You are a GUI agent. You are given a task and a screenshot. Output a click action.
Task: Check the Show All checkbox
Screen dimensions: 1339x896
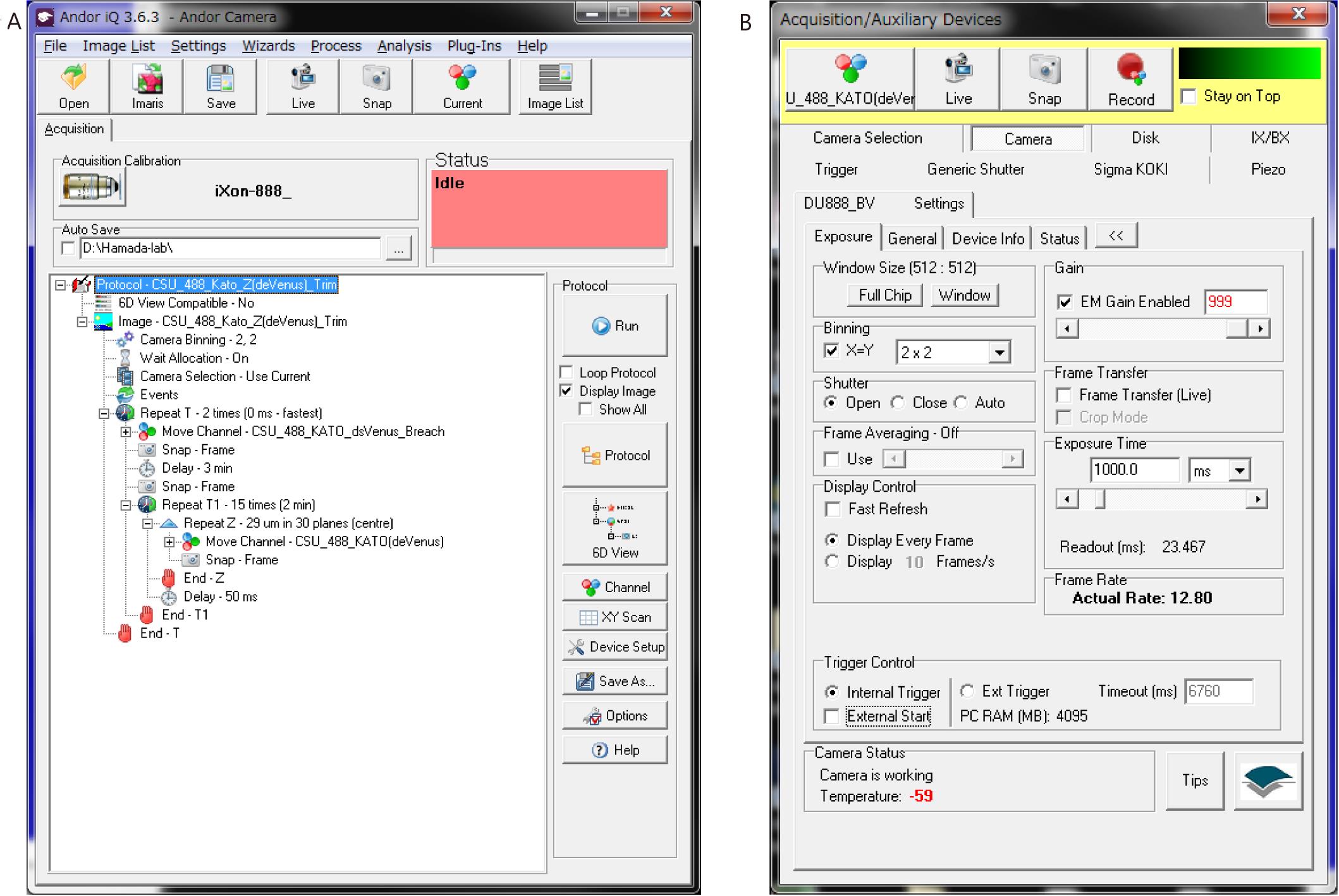(586, 409)
